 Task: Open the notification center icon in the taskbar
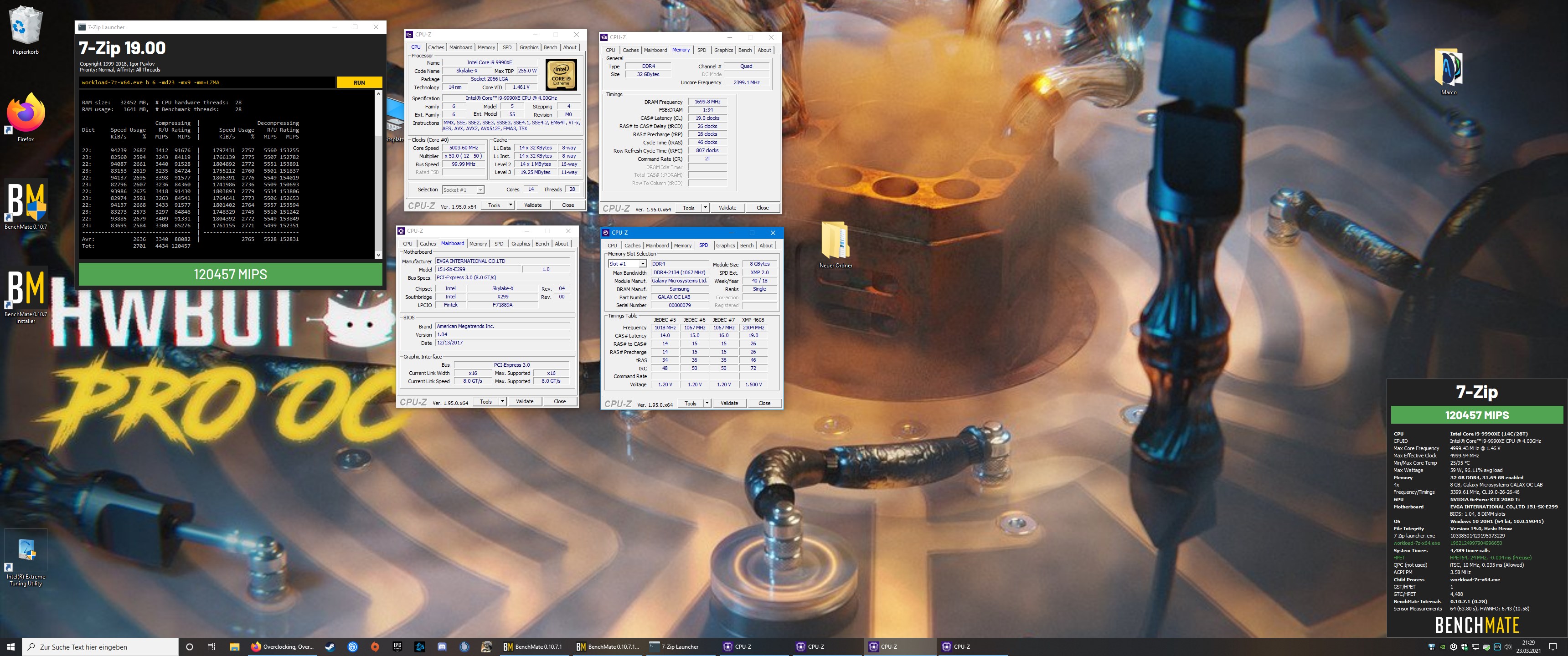[x=1553, y=647]
